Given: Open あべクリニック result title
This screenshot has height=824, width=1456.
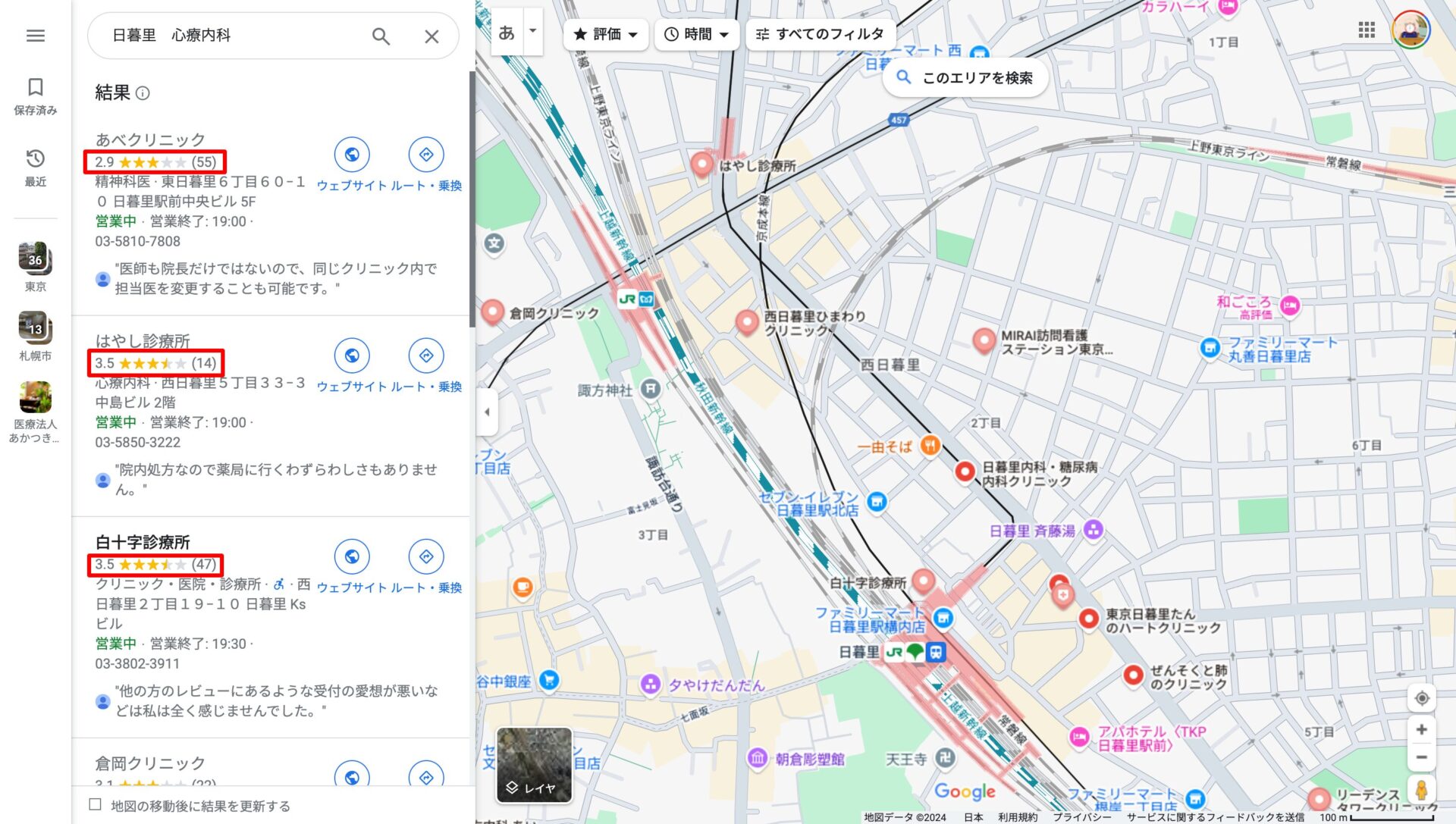Looking at the screenshot, I should [x=150, y=139].
